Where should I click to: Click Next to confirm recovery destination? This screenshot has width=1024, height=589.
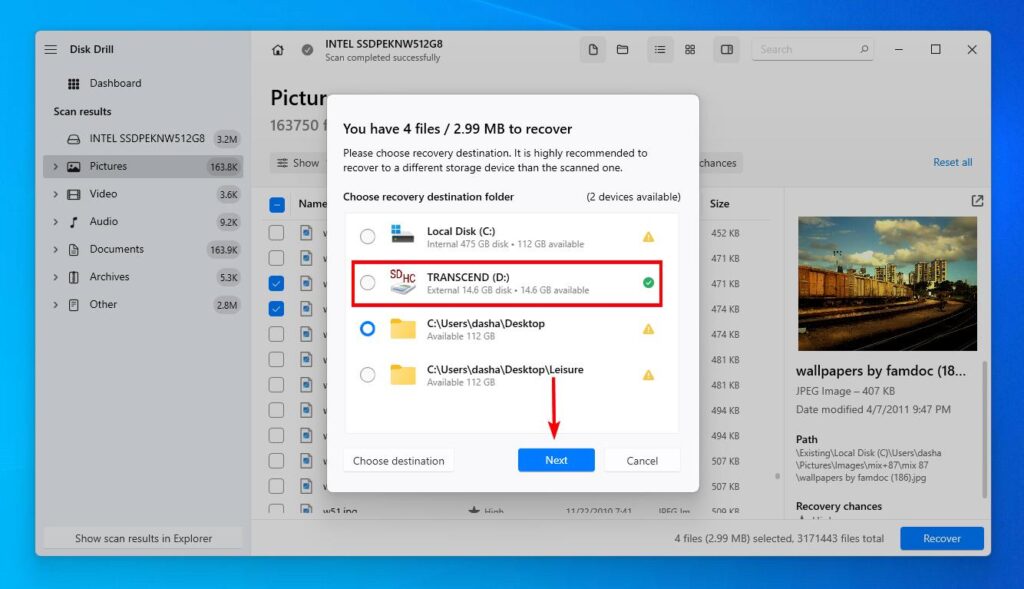(556, 460)
